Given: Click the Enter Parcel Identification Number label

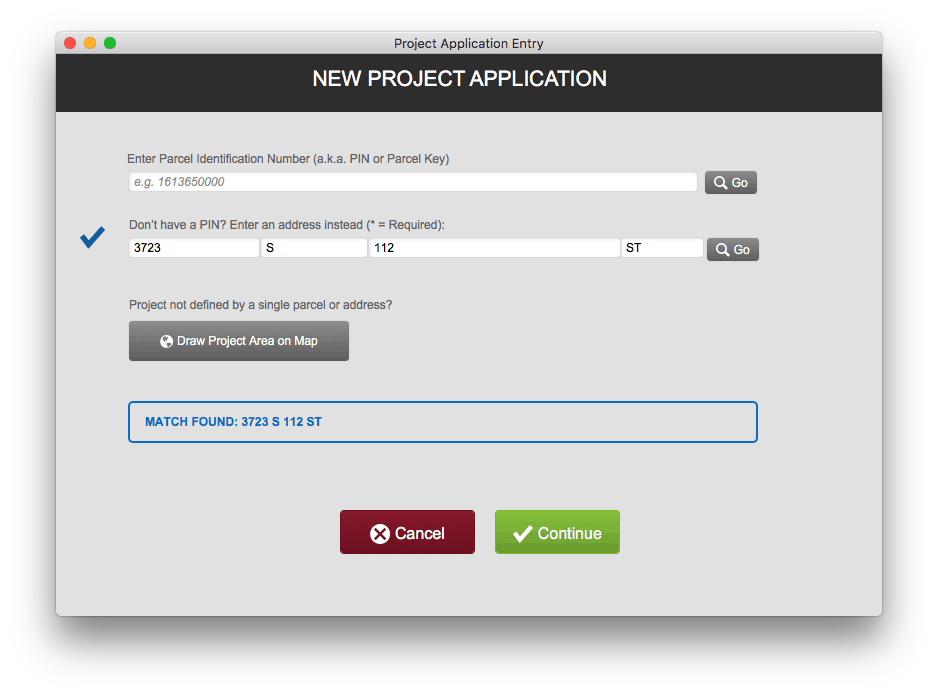Looking at the screenshot, I should pyautogui.click(x=288, y=159).
